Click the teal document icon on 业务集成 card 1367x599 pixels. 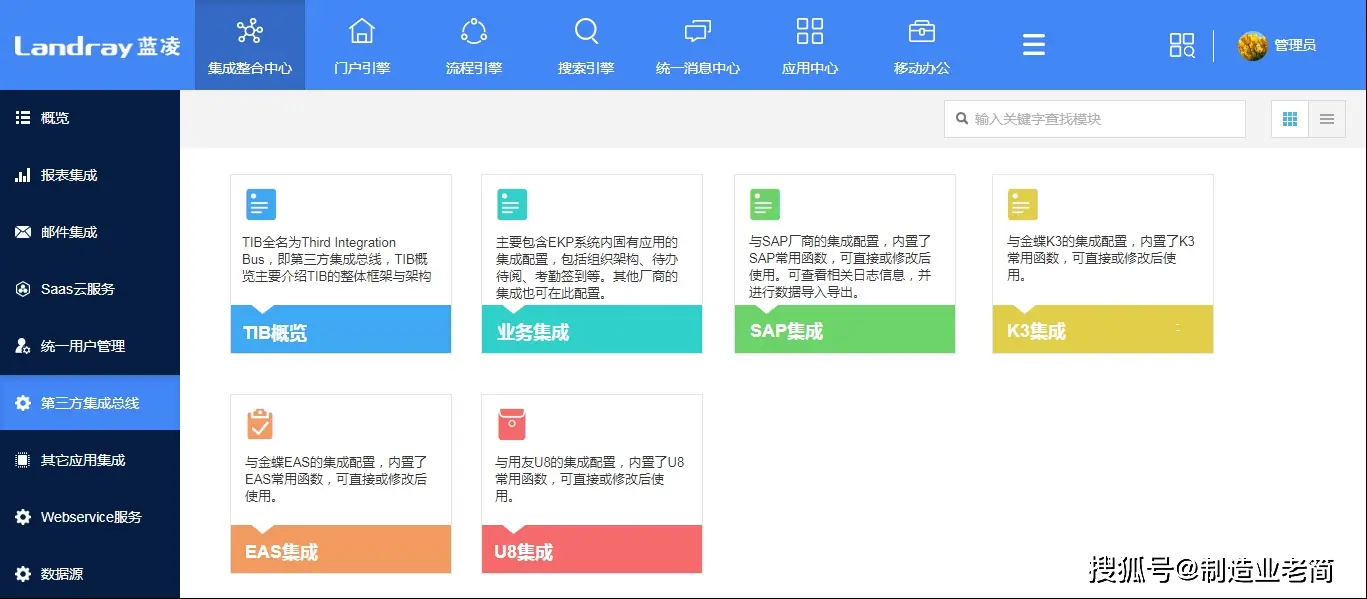(x=512, y=205)
